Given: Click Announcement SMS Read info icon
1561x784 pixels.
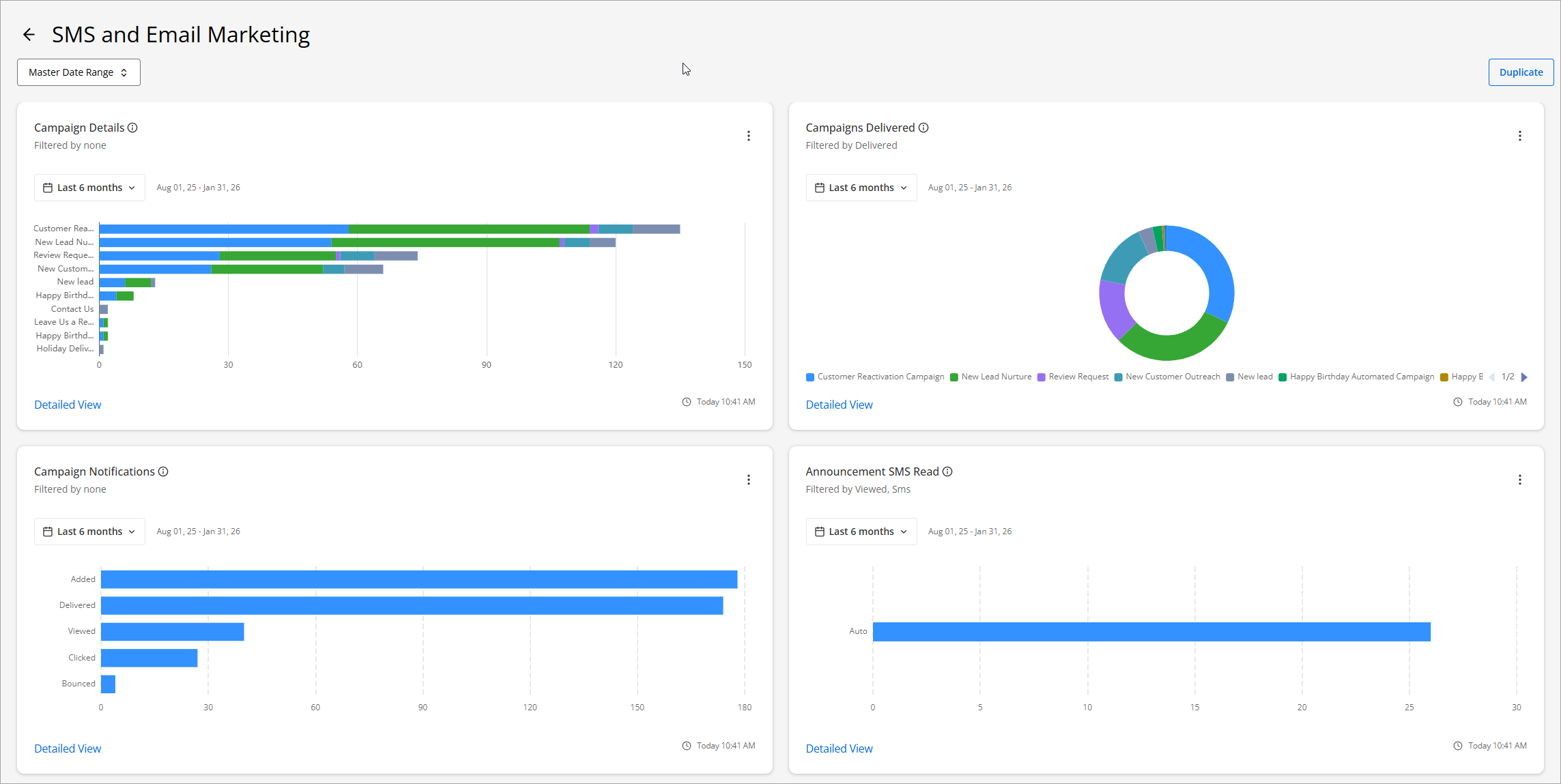Looking at the screenshot, I should [x=947, y=471].
